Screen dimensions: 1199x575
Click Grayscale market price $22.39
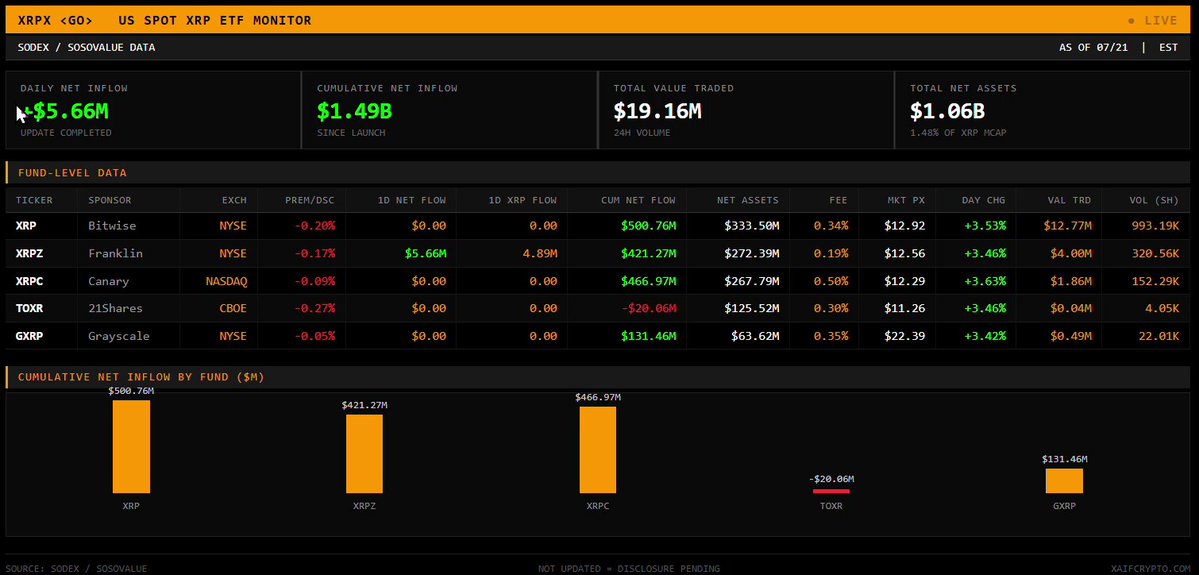tap(905, 336)
